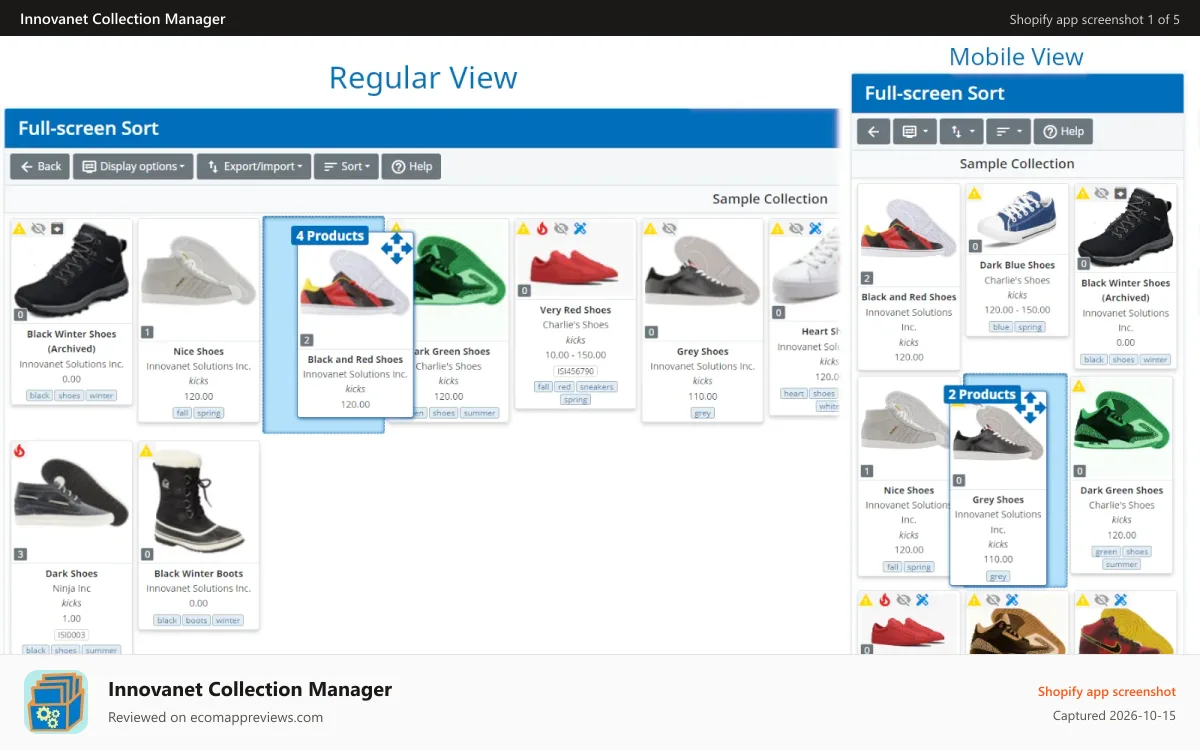Click the blue pin icon on Very Red Shoes card

pyautogui.click(x=580, y=229)
